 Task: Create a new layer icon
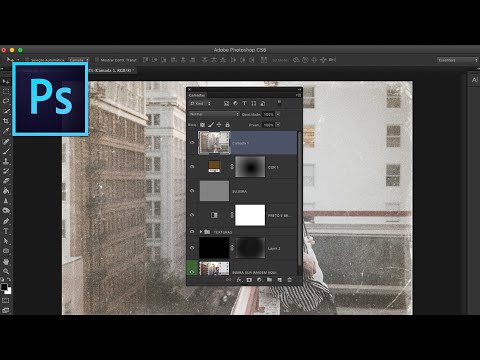[x=279, y=280]
